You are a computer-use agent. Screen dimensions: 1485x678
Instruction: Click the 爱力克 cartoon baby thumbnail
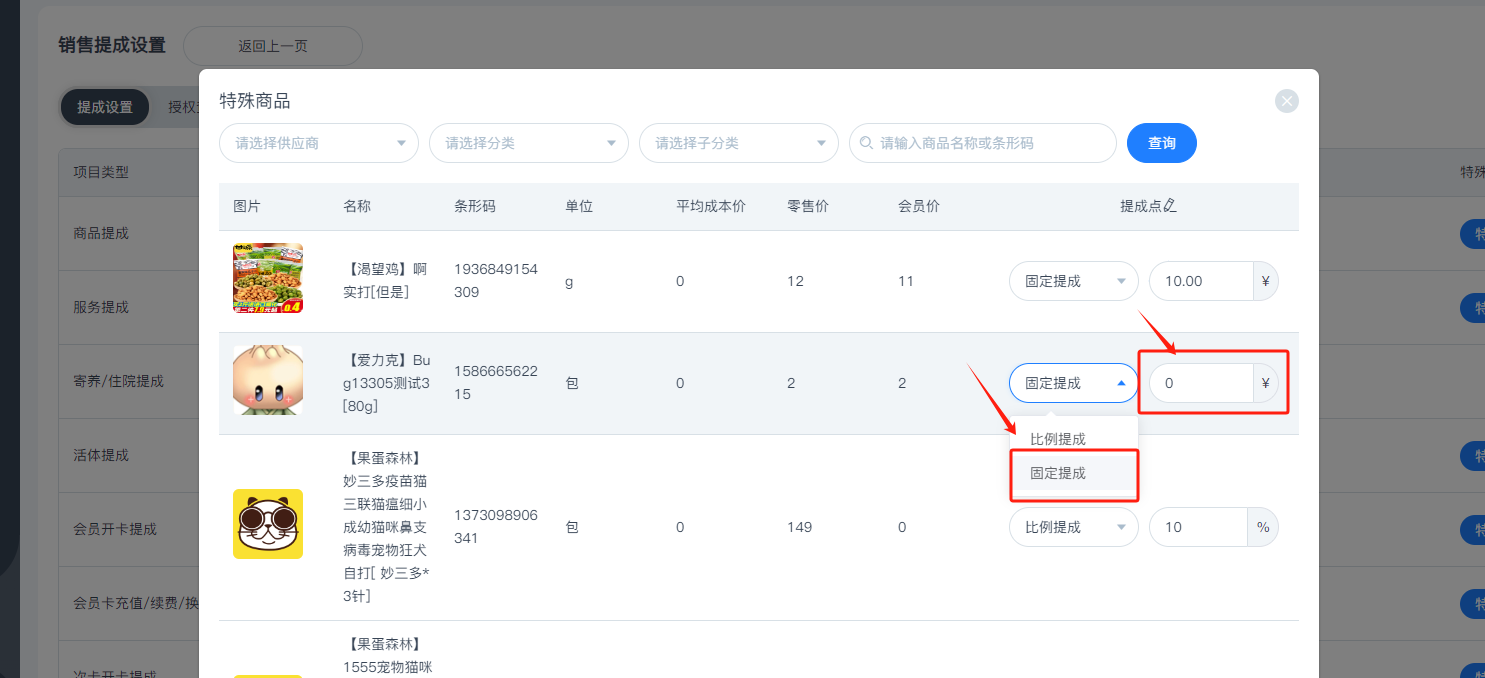(268, 380)
